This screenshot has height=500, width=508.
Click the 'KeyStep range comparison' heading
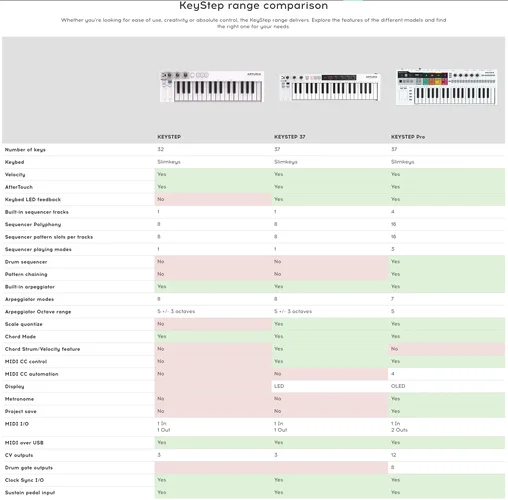(254, 5)
